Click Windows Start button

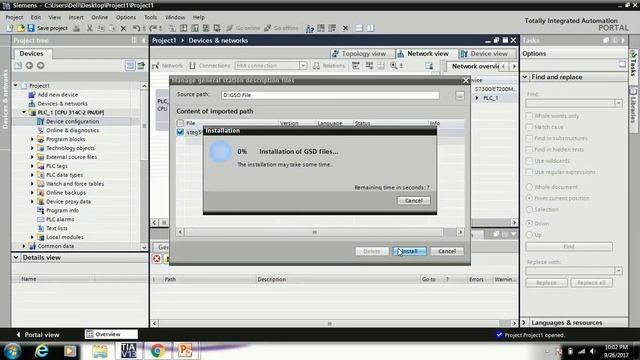(13, 351)
